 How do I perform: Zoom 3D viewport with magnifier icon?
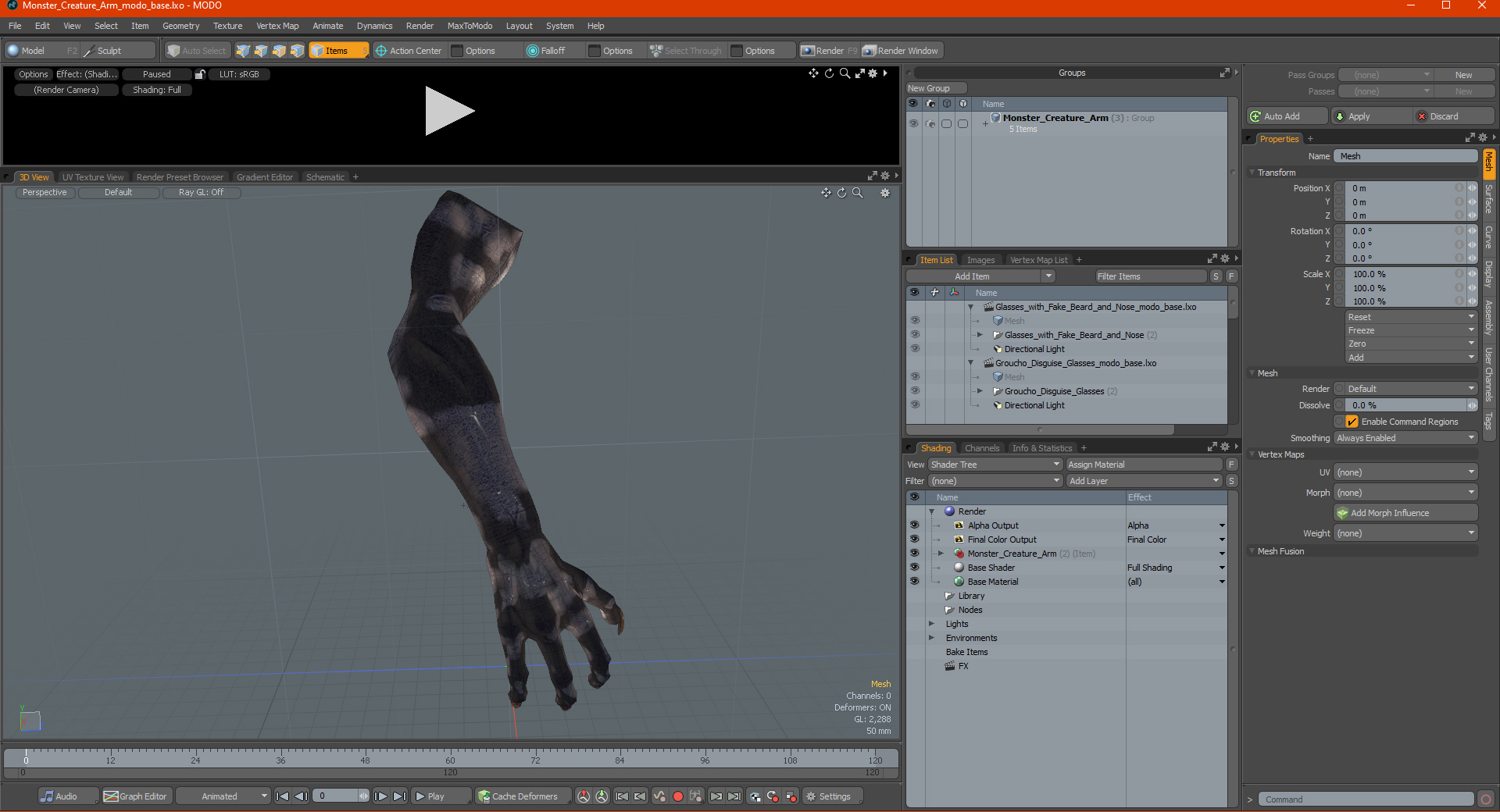pos(858,193)
